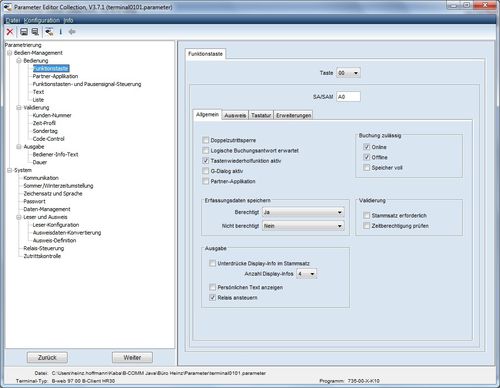Collapse the Bedienung tree node

pos(19,60)
